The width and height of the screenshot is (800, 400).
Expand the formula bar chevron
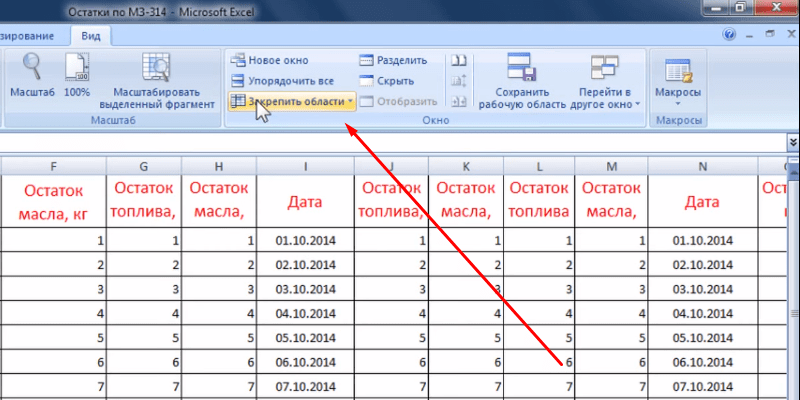[x=793, y=141]
